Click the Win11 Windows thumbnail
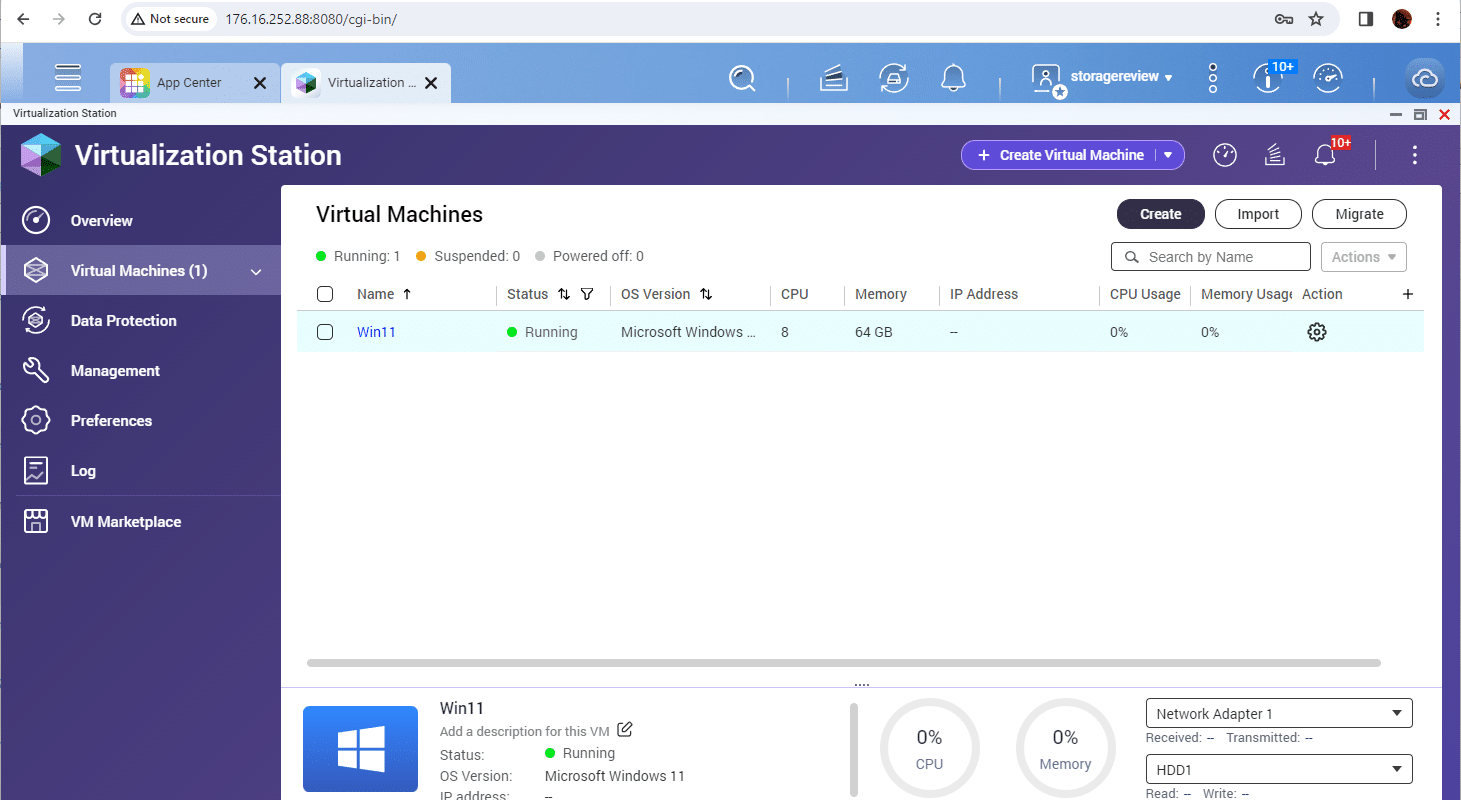This screenshot has width=1461, height=800. 360,751
